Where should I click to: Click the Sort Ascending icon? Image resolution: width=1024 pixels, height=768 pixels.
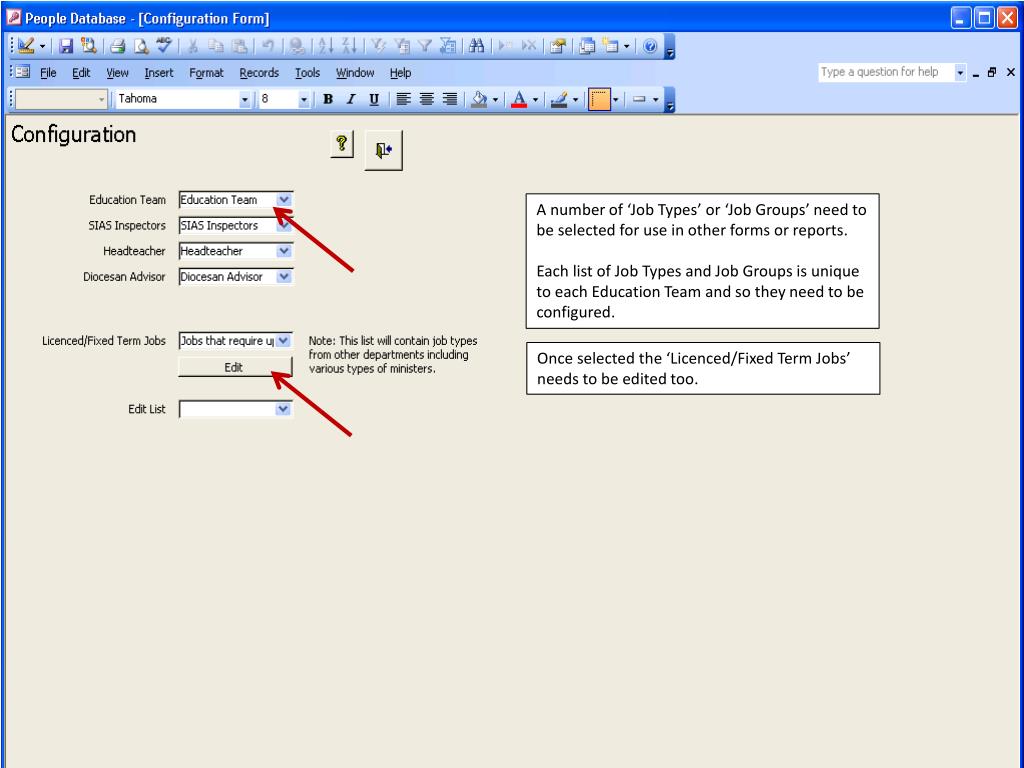point(325,46)
